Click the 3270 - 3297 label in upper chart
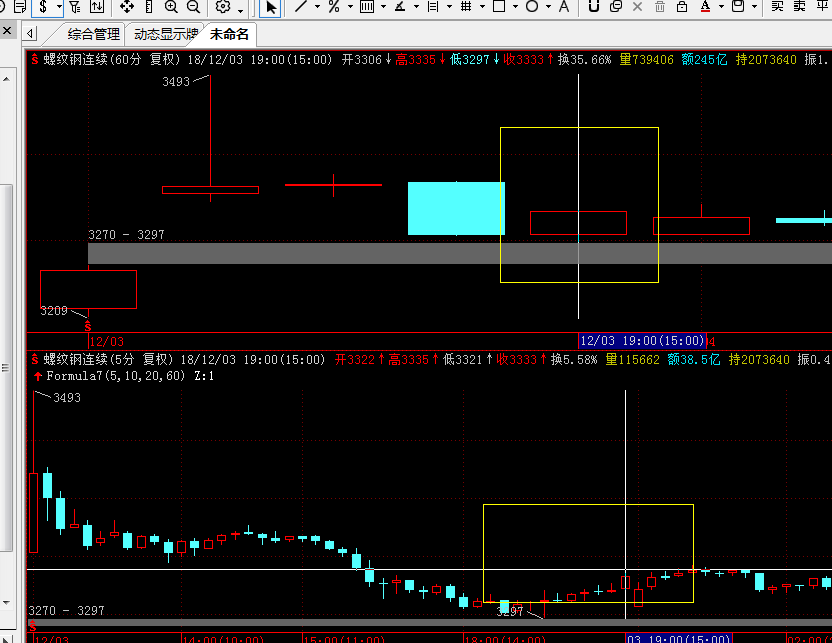 (126, 234)
